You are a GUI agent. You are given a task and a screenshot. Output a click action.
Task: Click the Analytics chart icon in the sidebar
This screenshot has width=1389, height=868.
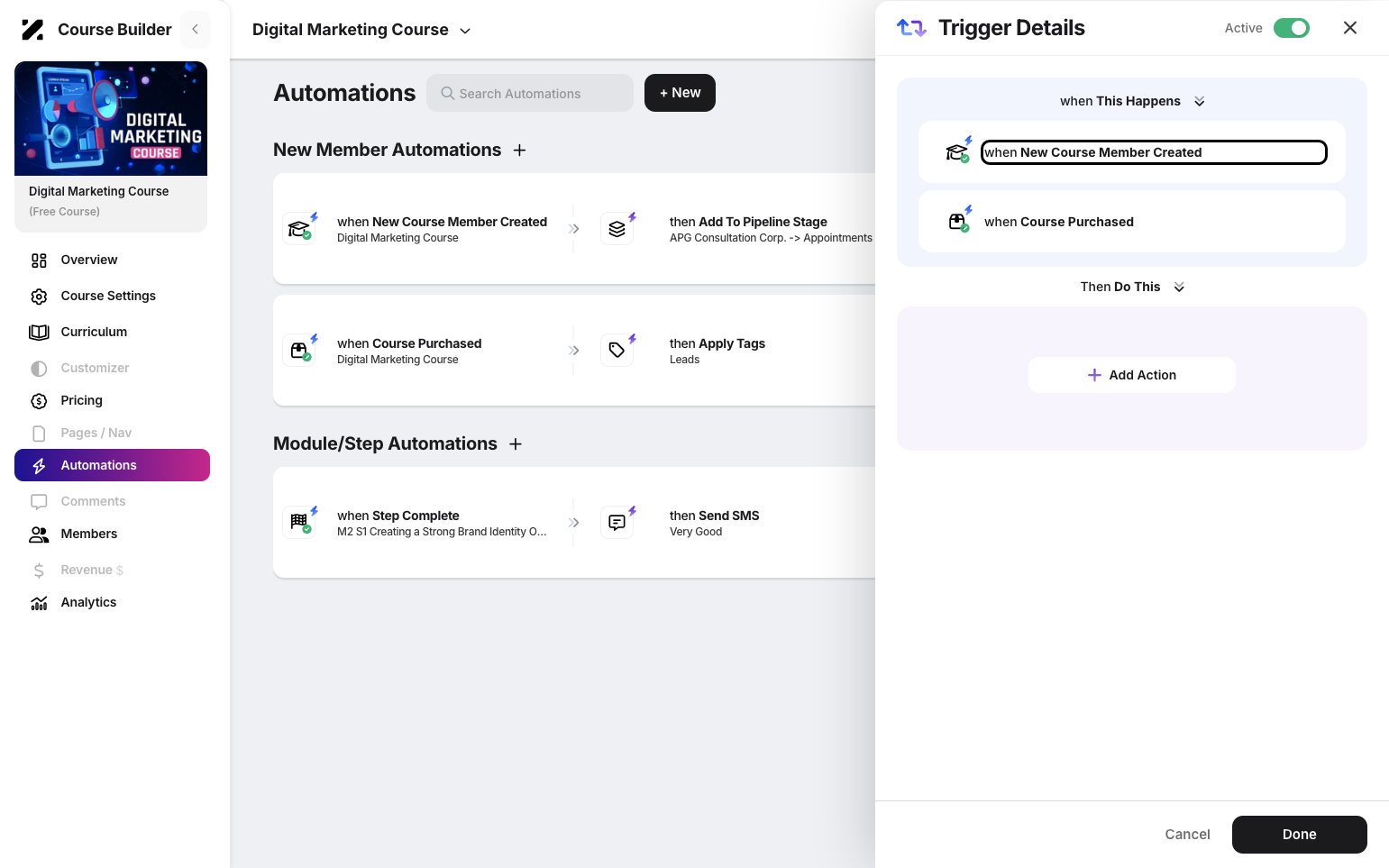(39, 603)
